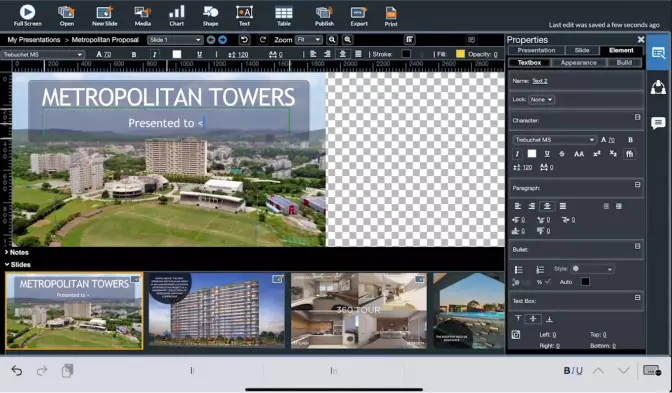Screen dimensions: 672x393
Task: Open the Stroke color swatch
Action: tap(406, 54)
